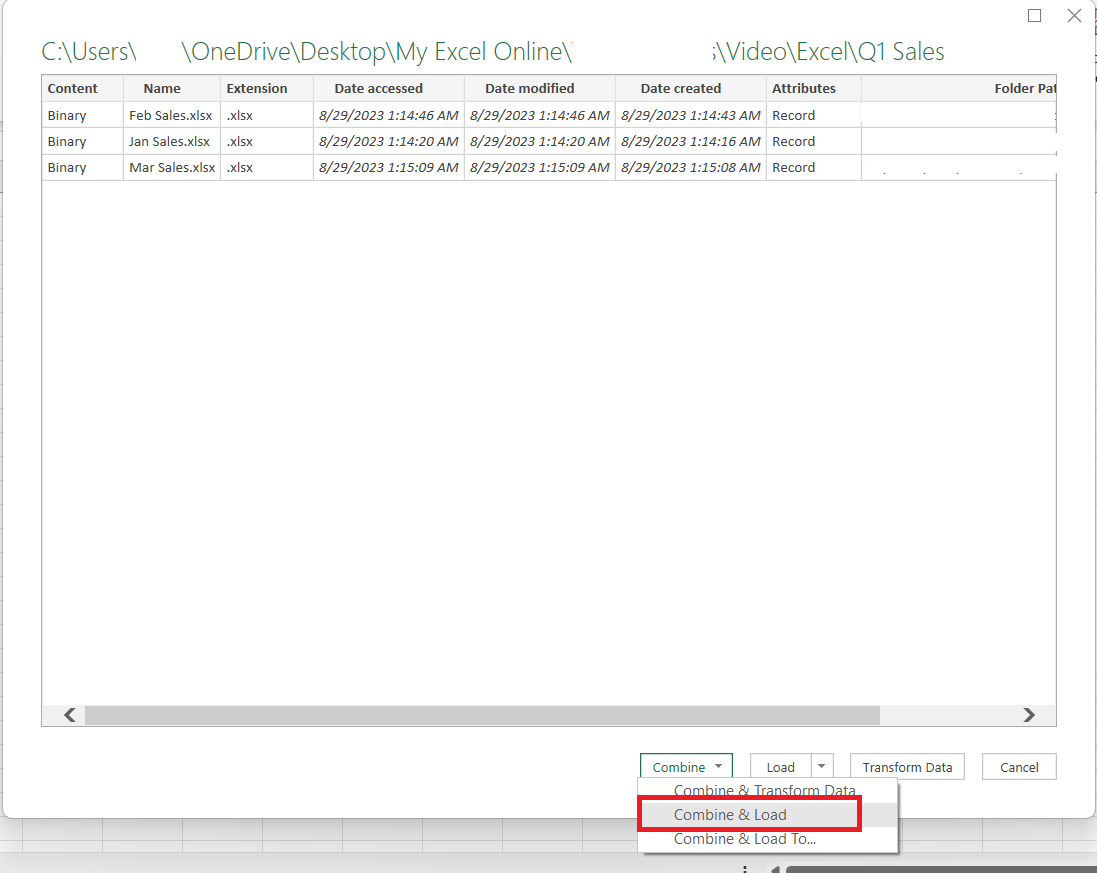Select the Feb Sales.xlsx row
1097x873 pixels.
(548, 115)
